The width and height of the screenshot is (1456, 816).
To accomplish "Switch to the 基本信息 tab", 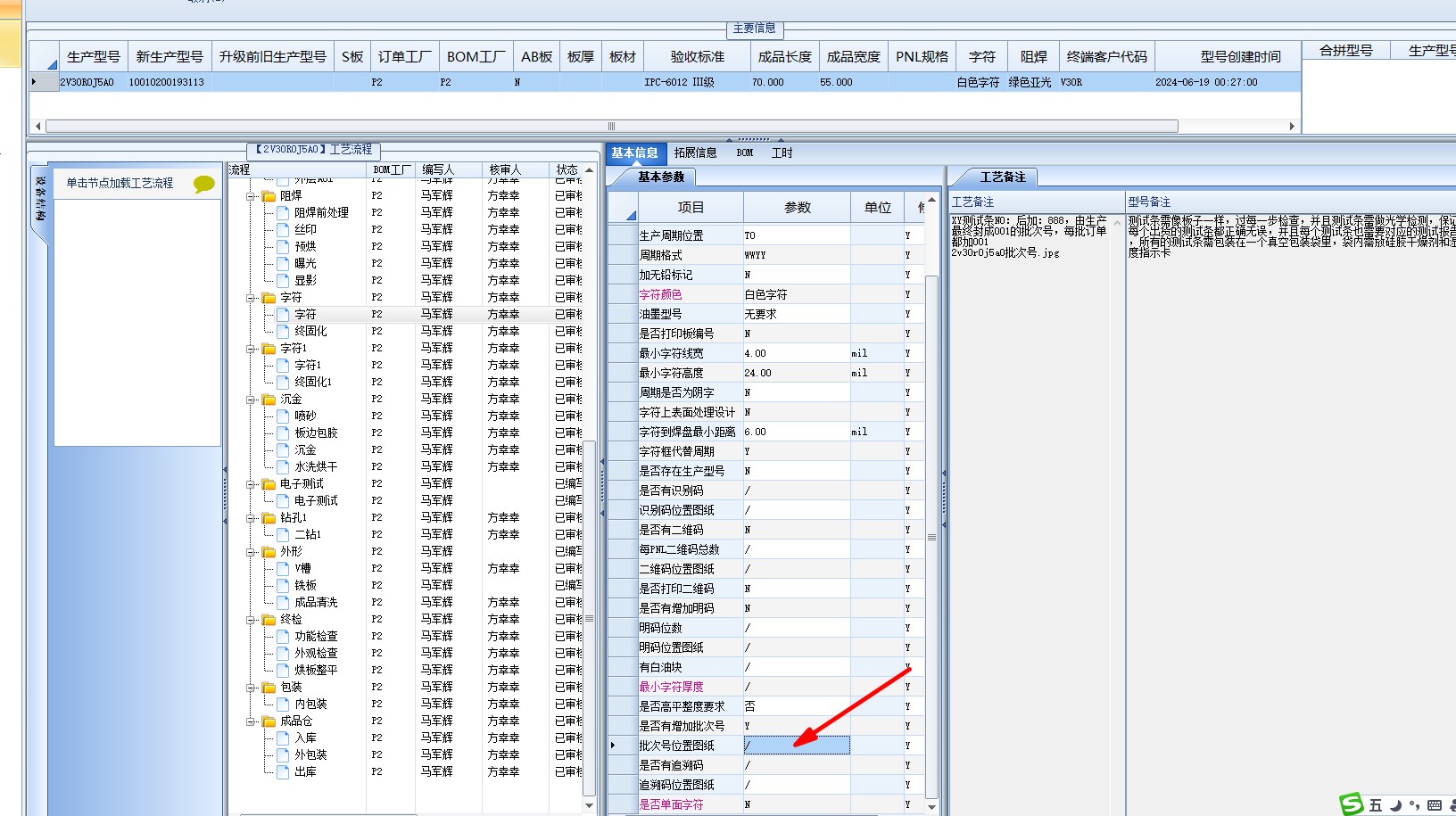I will coord(634,153).
